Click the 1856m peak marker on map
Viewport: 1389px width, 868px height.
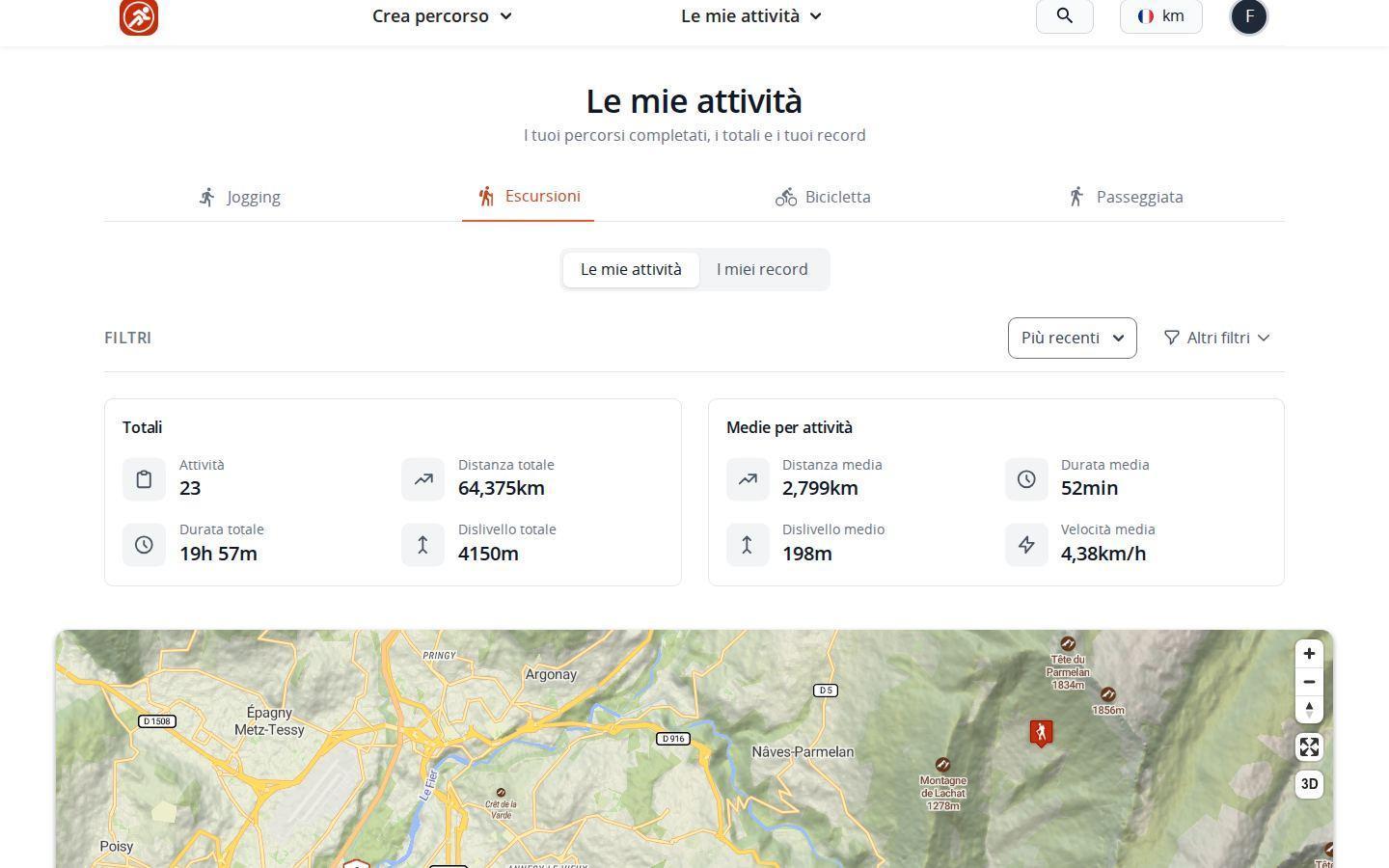[x=1108, y=694]
